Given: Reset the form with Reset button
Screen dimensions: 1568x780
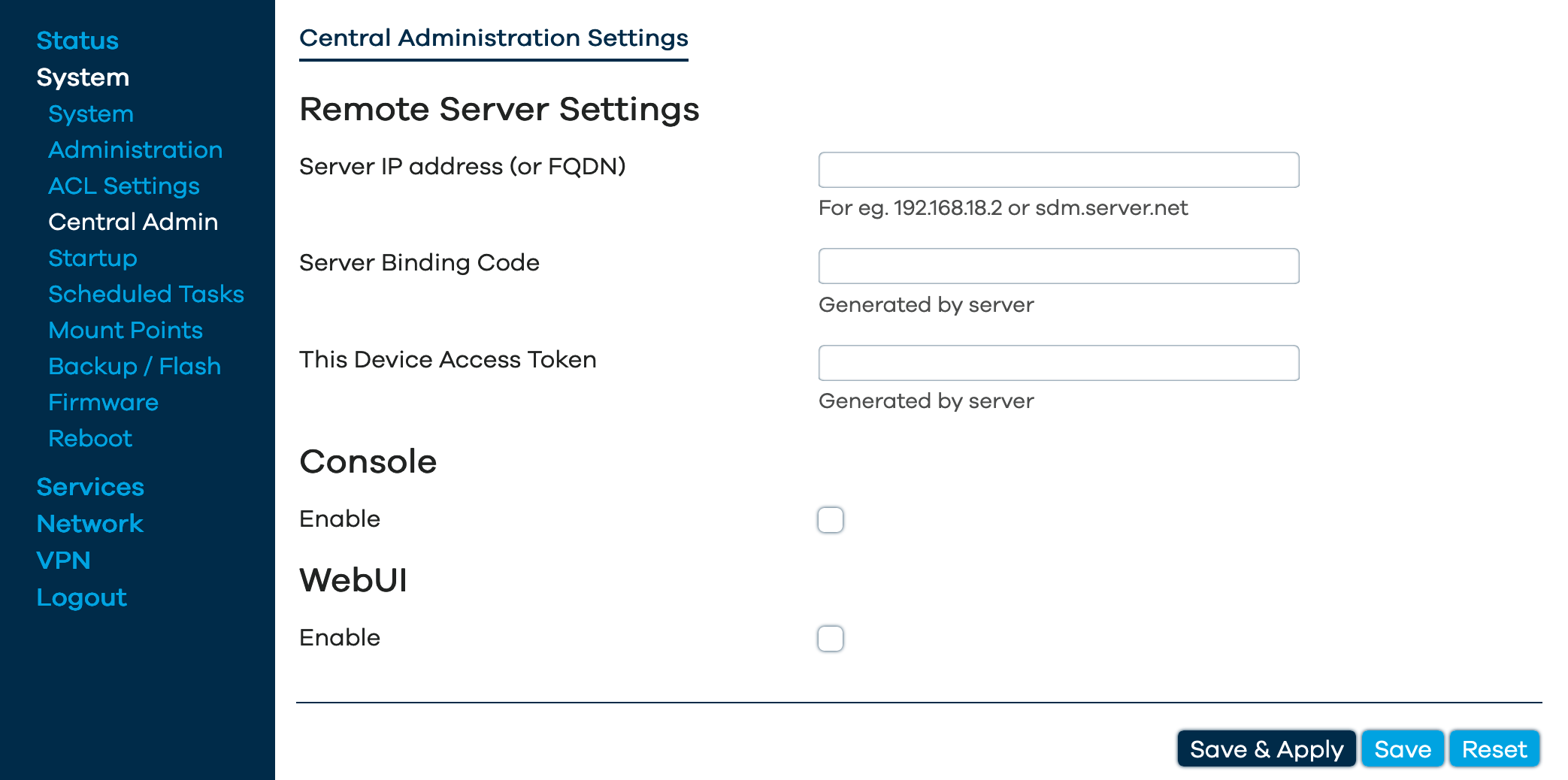Looking at the screenshot, I should (1494, 749).
